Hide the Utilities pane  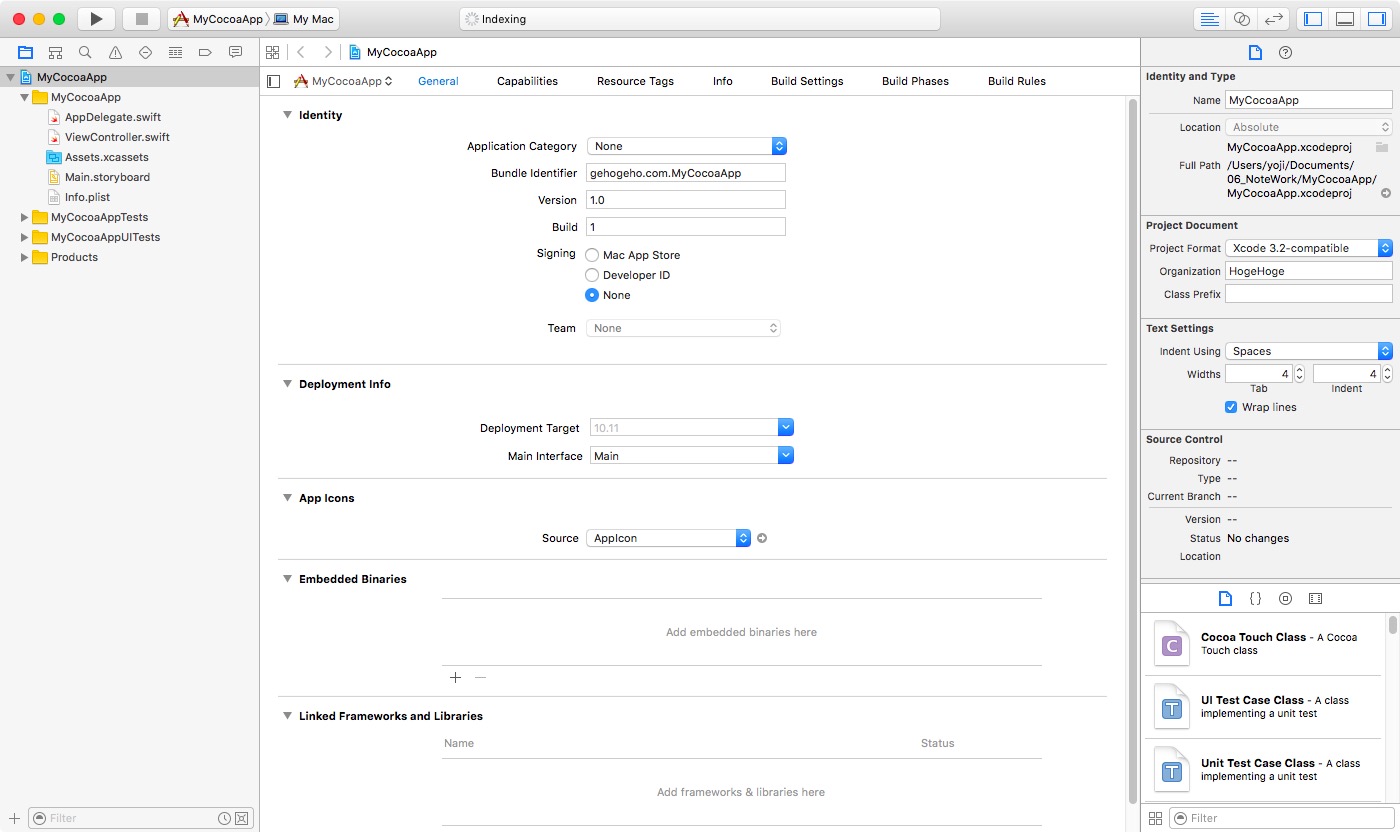pyautogui.click(x=1376, y=19)
